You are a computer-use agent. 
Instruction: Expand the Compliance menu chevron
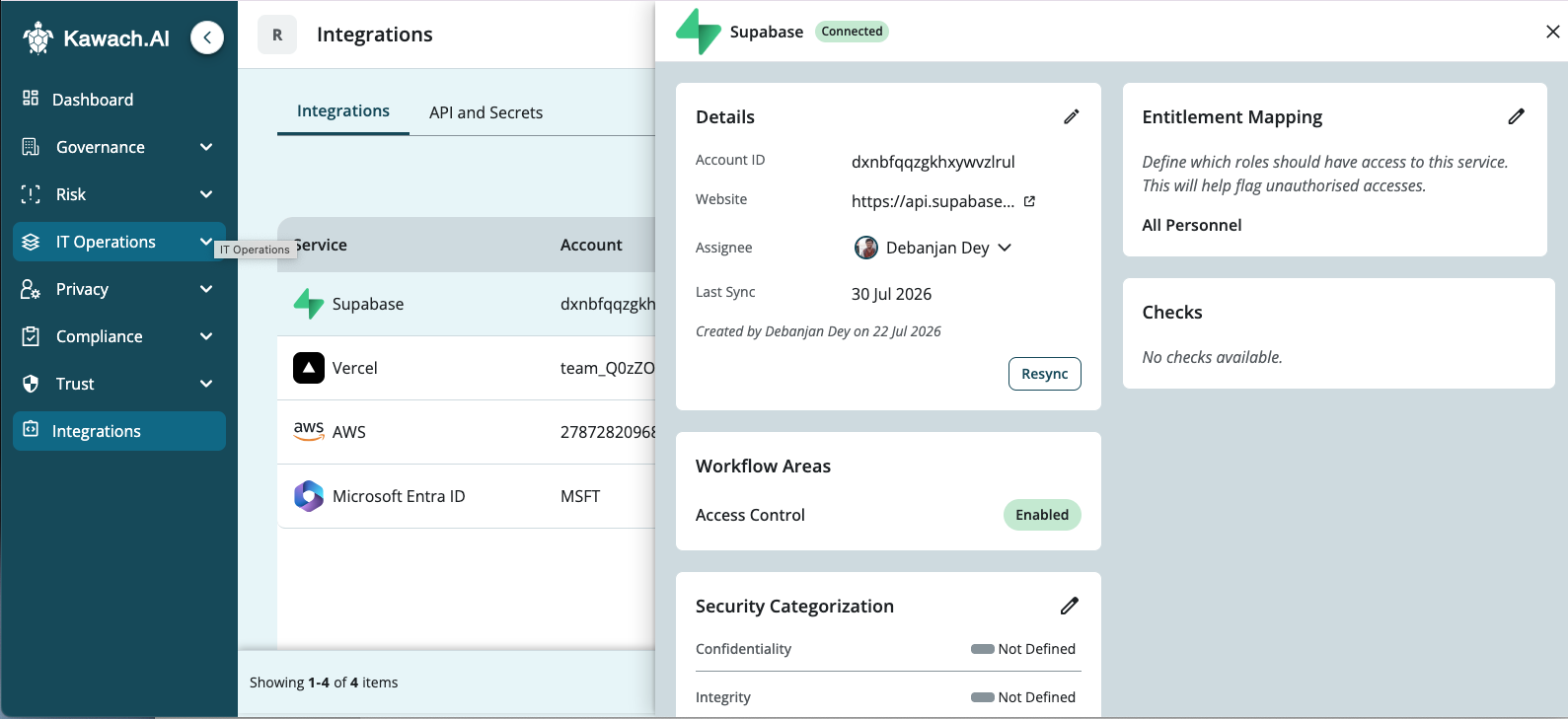206,336
